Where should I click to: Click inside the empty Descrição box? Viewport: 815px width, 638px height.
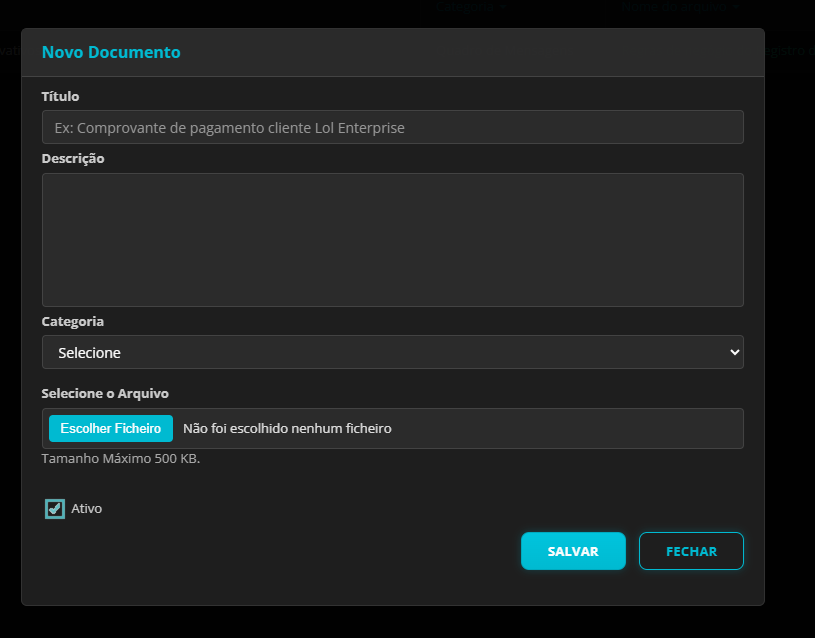coord(392,239)
